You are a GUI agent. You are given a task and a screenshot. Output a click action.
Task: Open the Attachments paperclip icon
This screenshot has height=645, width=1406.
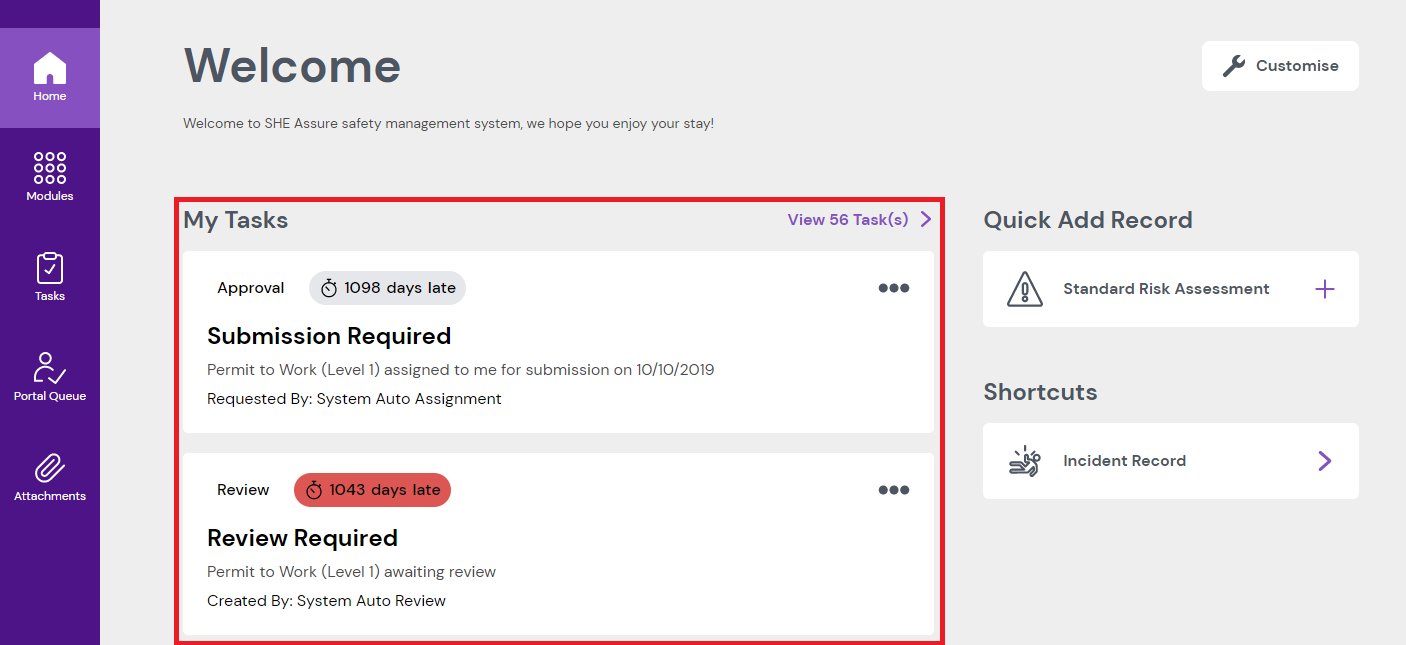click(x=50, y=468)
